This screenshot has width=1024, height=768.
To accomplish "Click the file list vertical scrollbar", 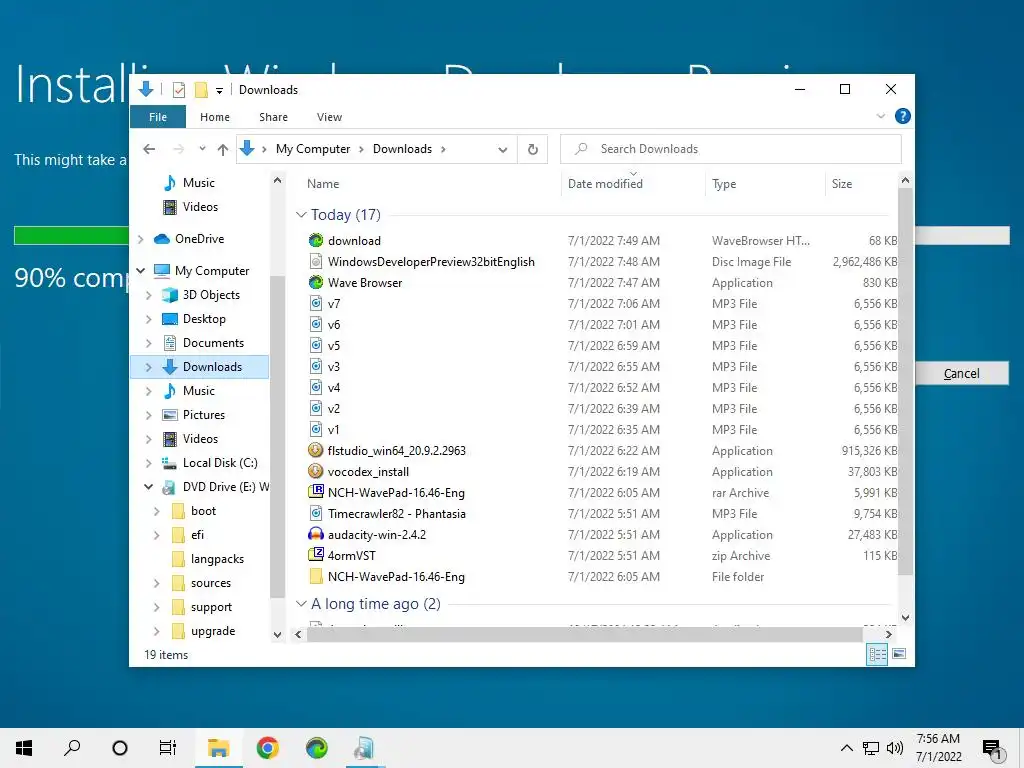I will click(x=905, y=383).
